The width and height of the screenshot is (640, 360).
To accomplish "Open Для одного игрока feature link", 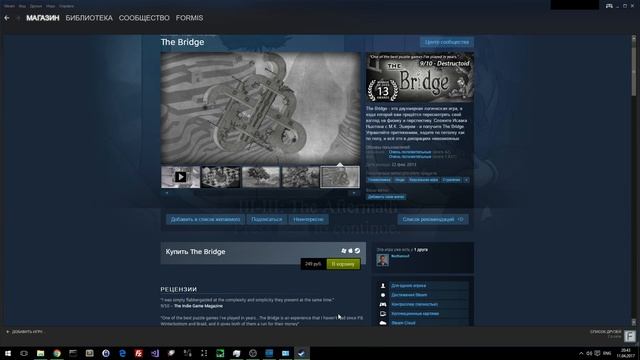I will pos(409,286).
